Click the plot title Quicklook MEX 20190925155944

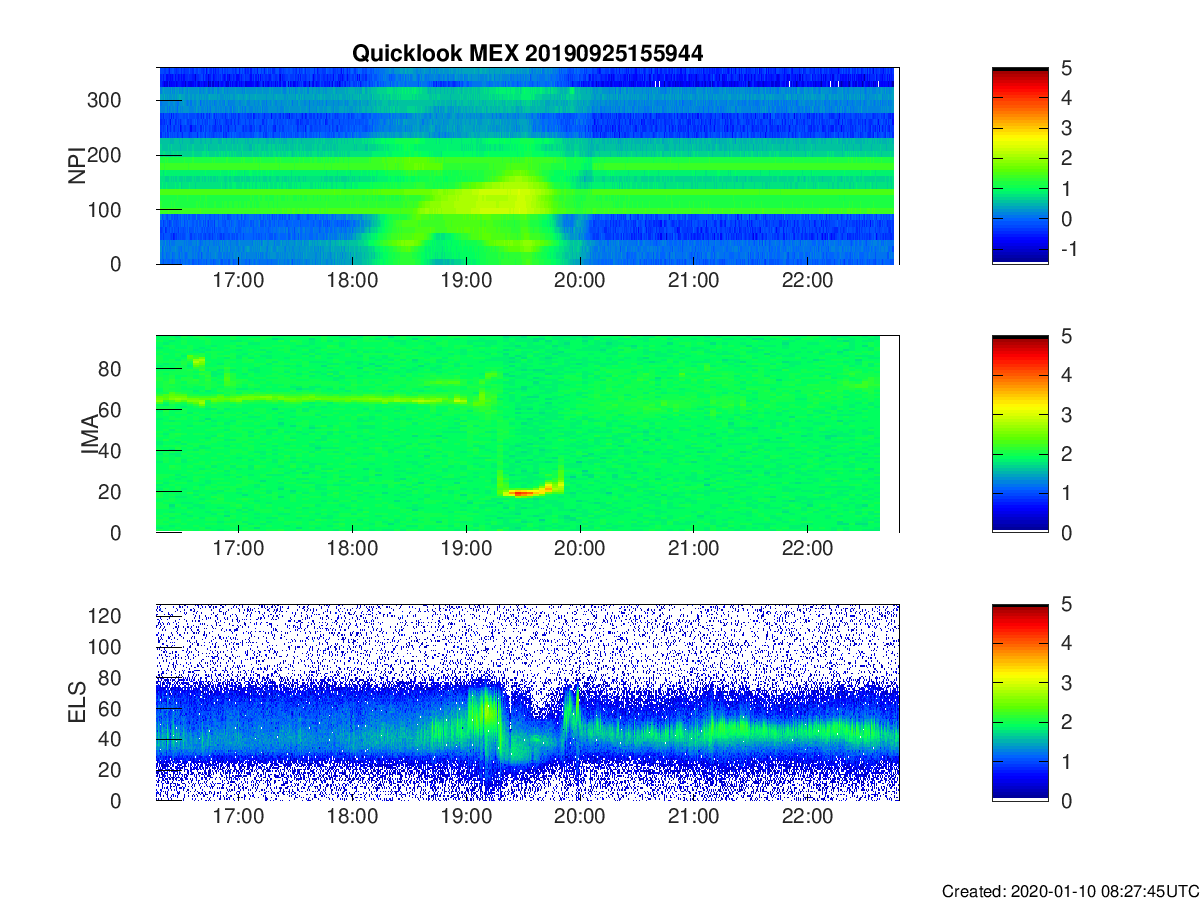(x=527, y=54)
